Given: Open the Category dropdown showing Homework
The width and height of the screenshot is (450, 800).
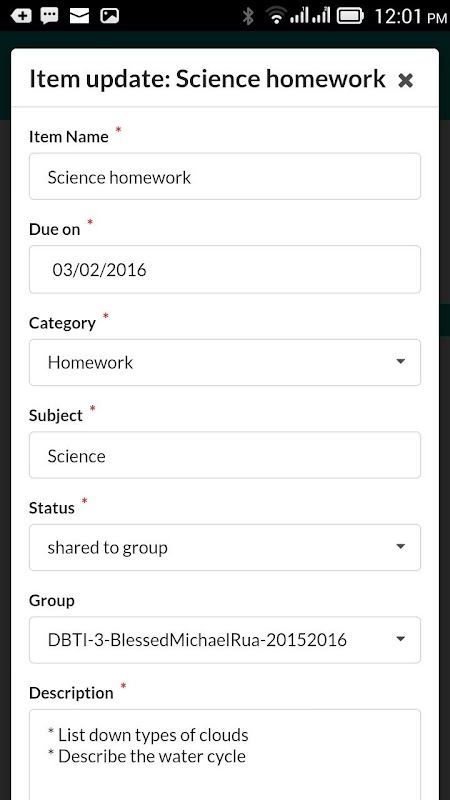Looking at the screenshot, I should [x=225, y=362].
